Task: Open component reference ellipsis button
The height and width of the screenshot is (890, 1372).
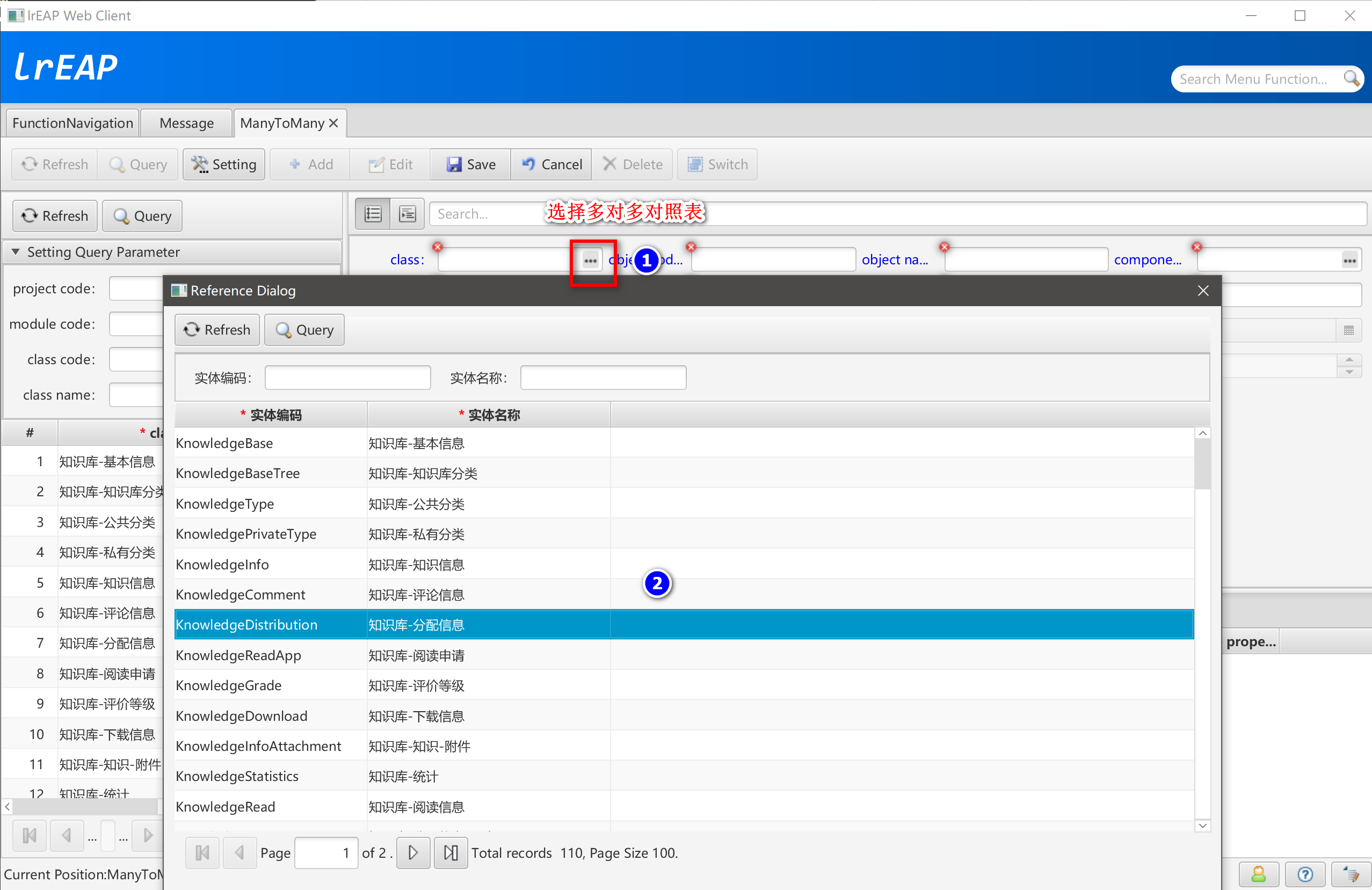Action: tap(1349, 260)
